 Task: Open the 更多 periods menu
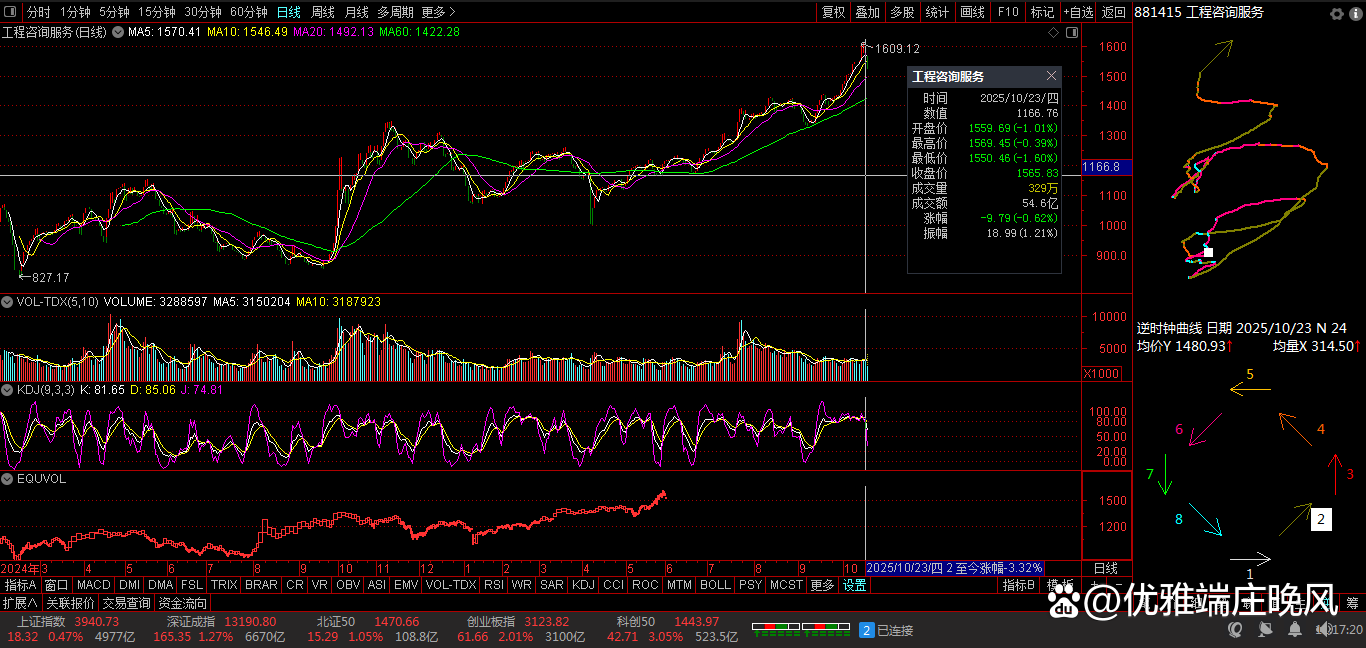pos(438,12)
